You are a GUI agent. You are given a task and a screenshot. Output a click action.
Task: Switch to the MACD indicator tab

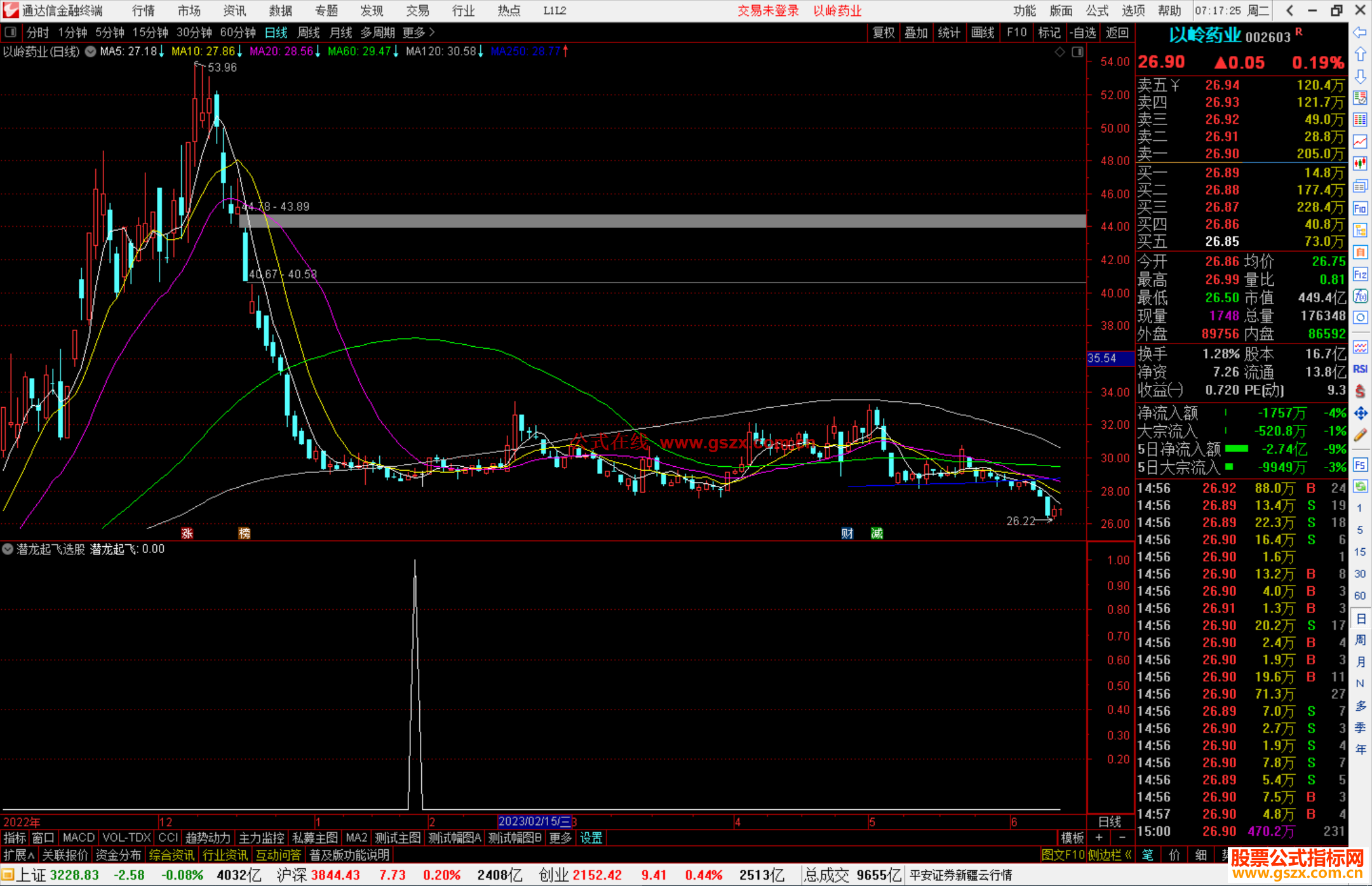(x=79, y=838)
